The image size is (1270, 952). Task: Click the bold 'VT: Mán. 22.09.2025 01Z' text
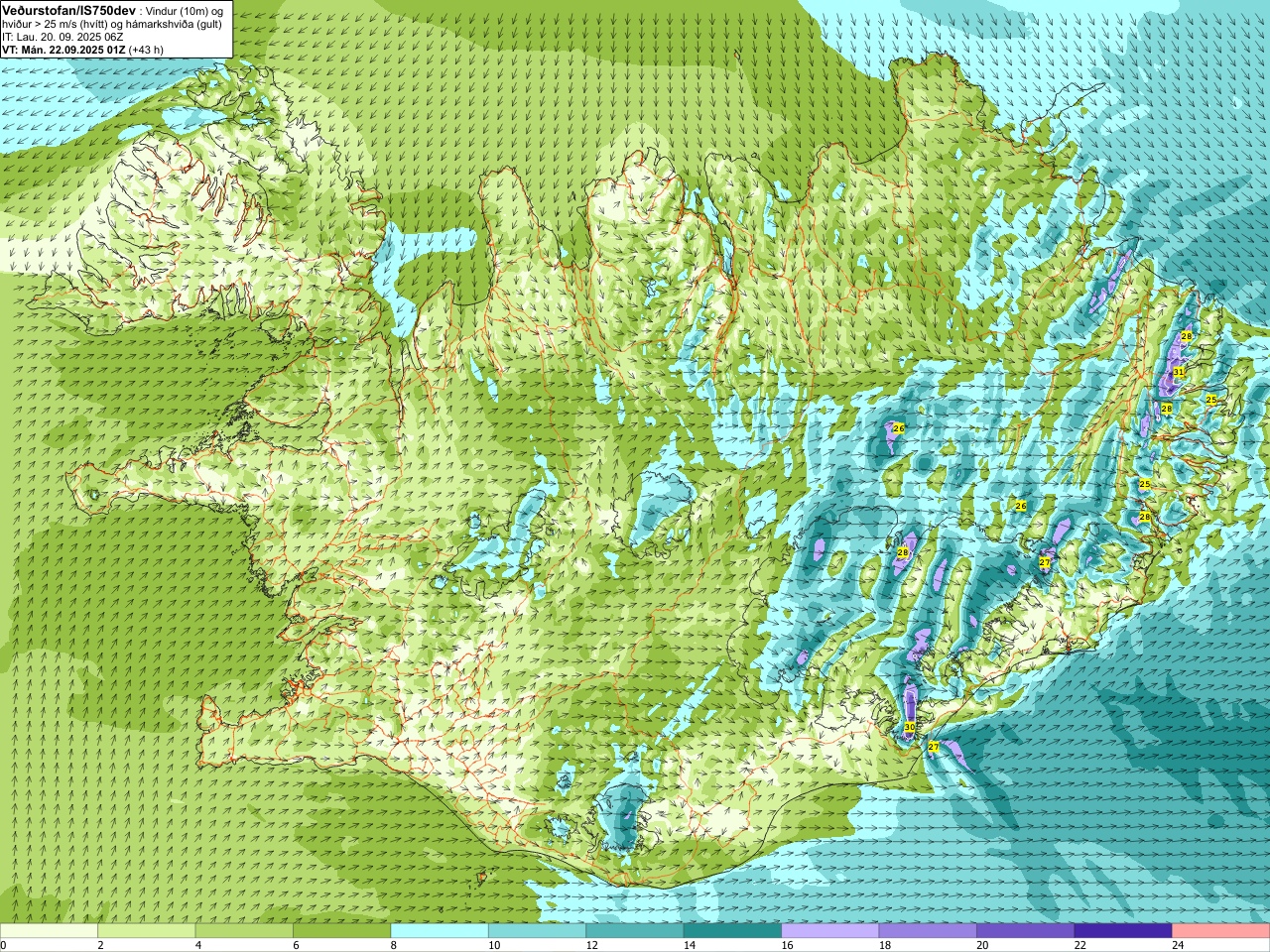click(x=63, y=50)
